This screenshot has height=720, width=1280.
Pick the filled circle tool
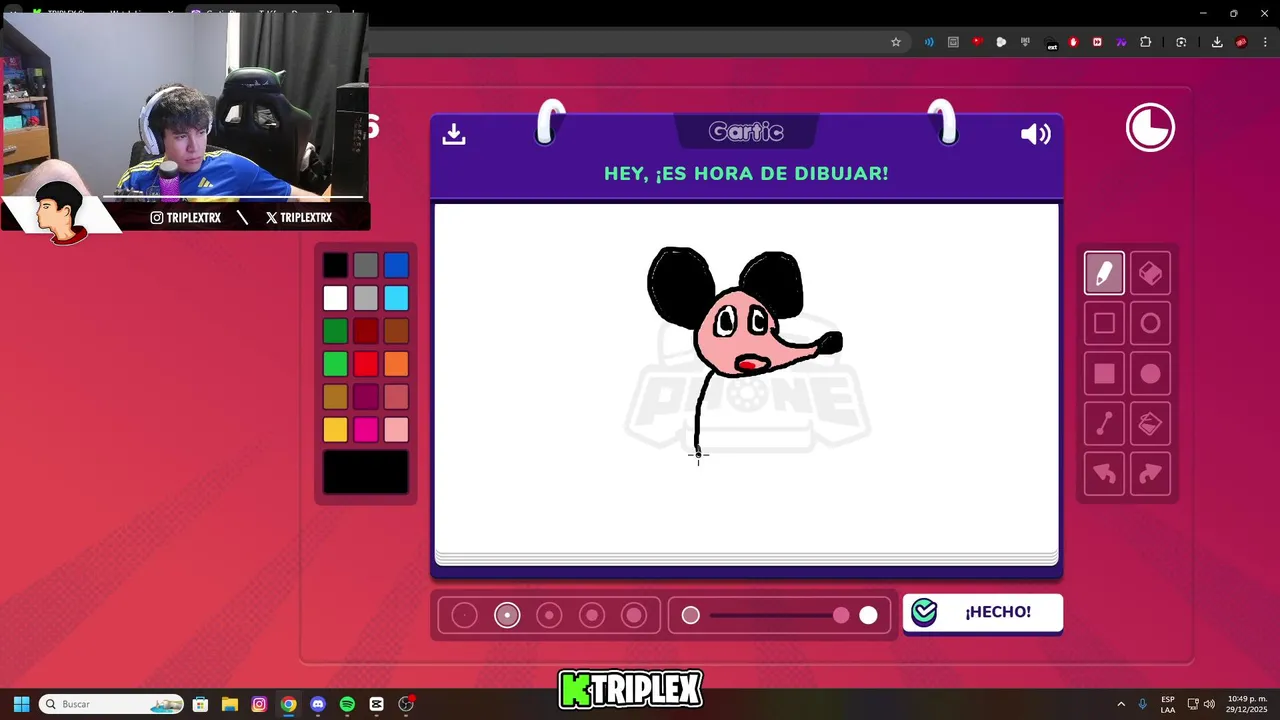coord(1150,373)
